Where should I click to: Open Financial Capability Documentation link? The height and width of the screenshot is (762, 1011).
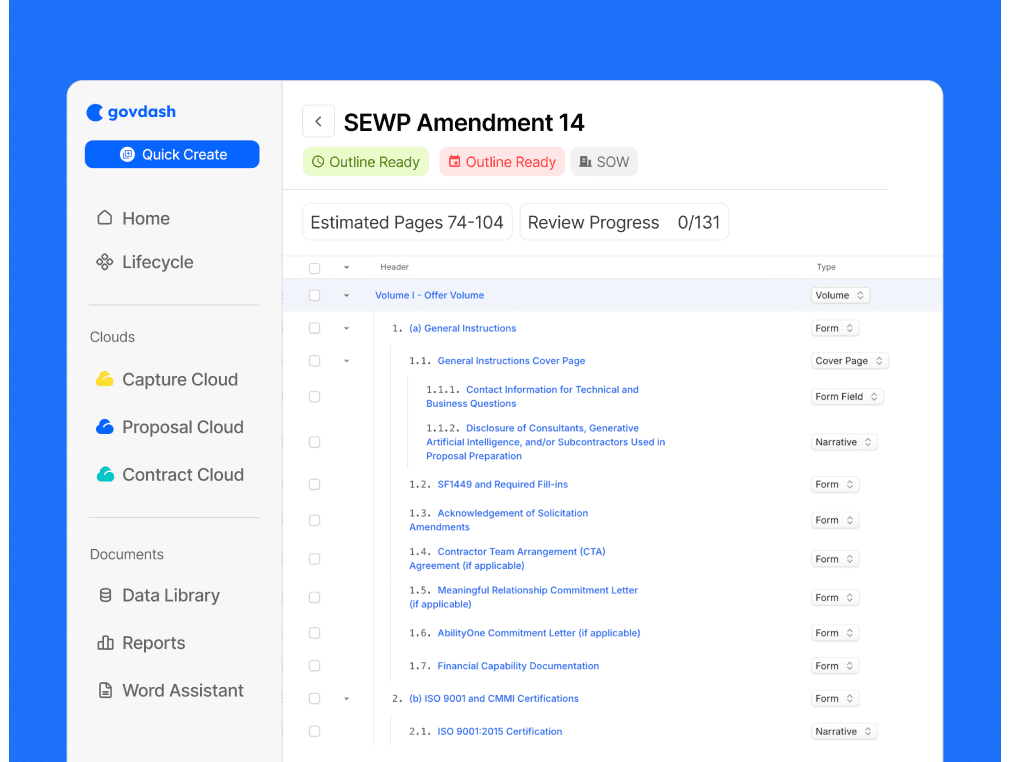click(518, 666)
